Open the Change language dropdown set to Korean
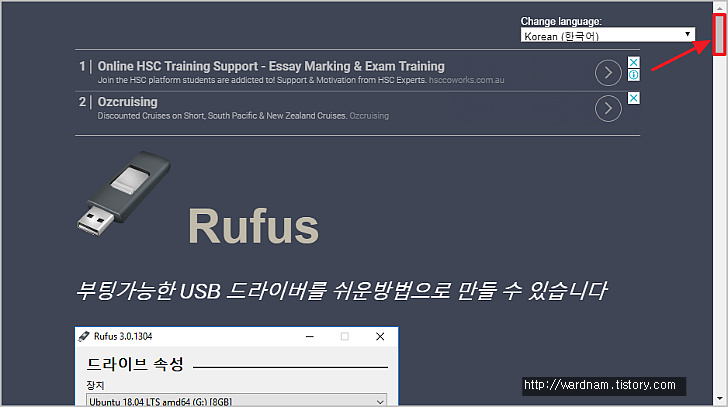Viewport: 728px width, 407px height. (x=607, y=35)
